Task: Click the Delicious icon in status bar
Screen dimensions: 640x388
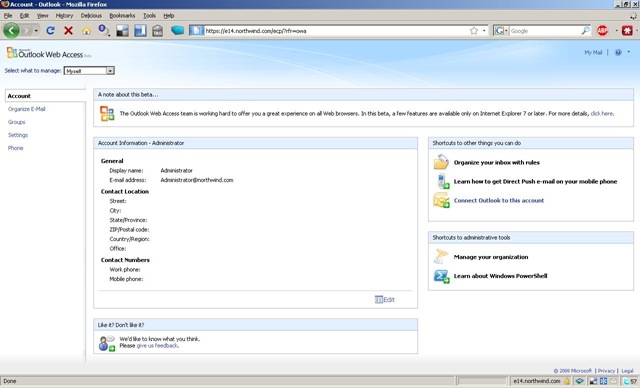Action: (593, 381)
